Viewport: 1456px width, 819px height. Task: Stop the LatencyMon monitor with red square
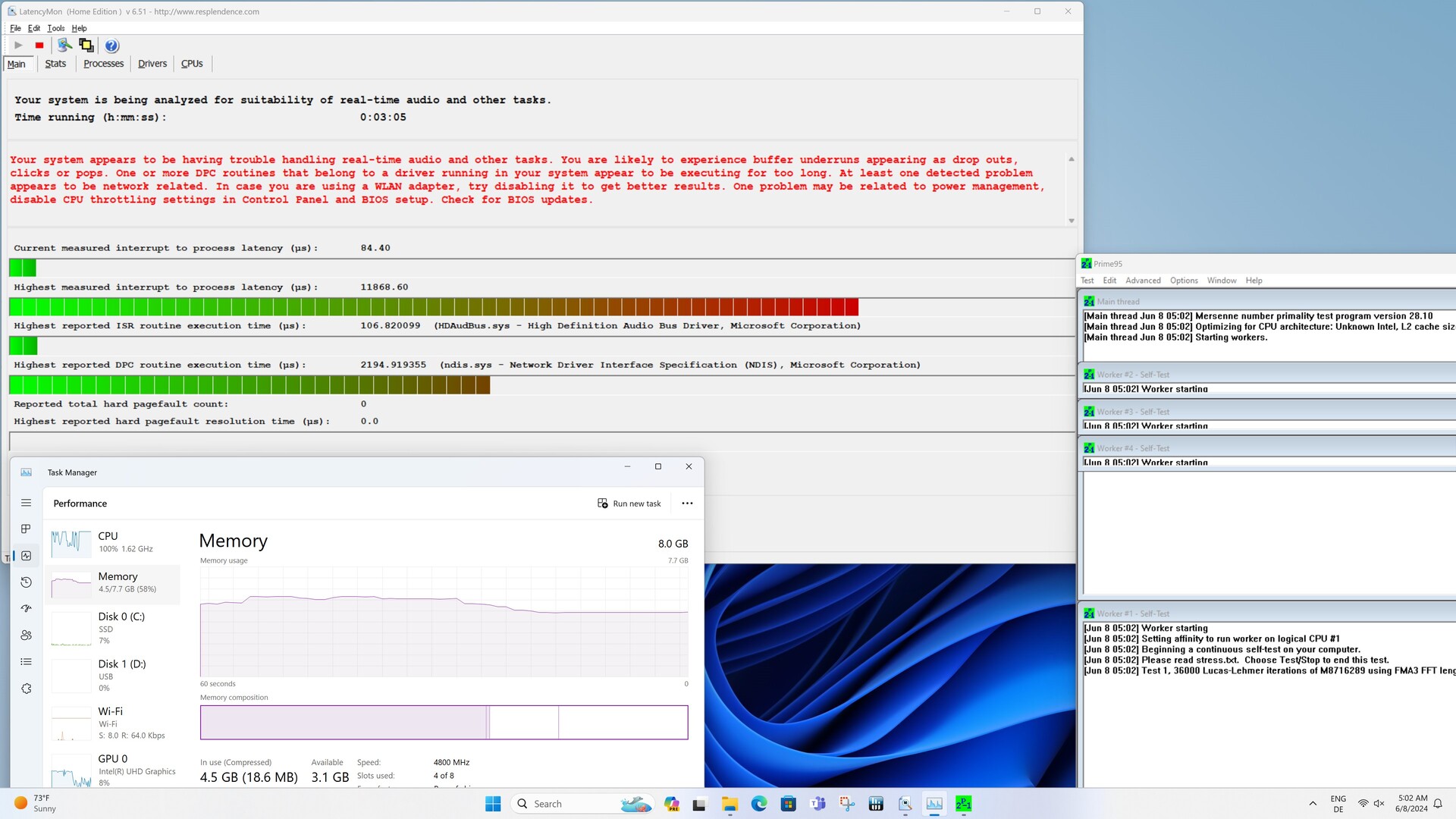click(39, 45)
